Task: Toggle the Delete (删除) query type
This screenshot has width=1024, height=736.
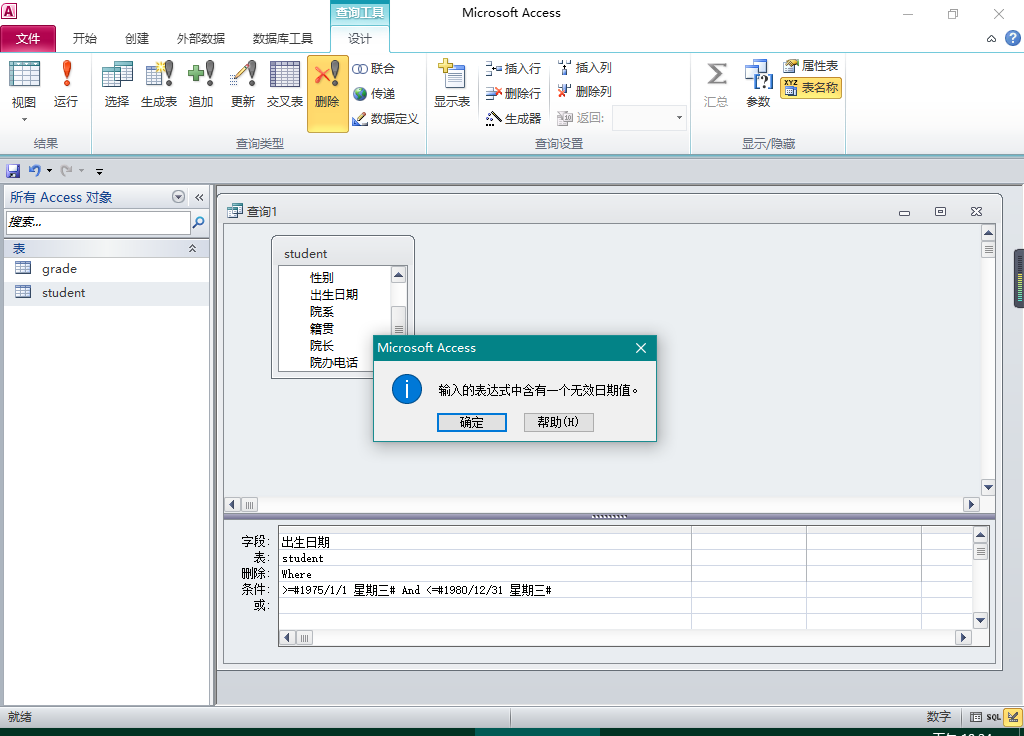Action: pos(327,93)
